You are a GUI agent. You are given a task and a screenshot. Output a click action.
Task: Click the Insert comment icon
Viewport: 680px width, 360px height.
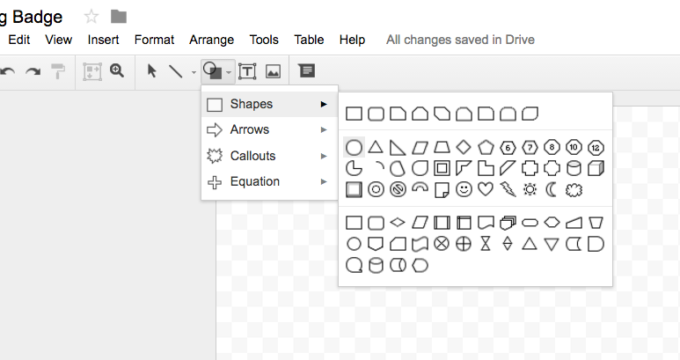click(x=307, y=71)
